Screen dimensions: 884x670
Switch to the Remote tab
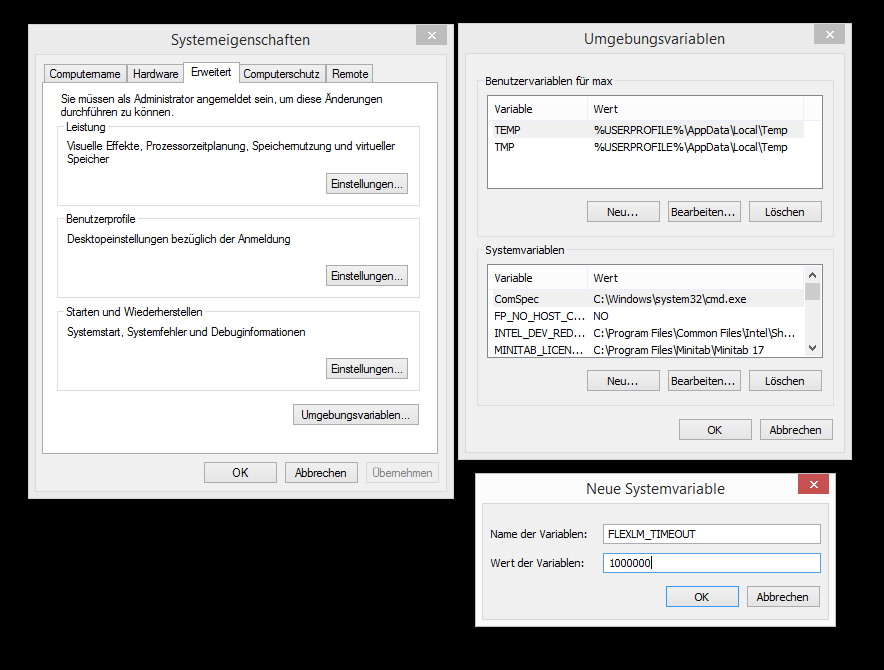point(350,74)
